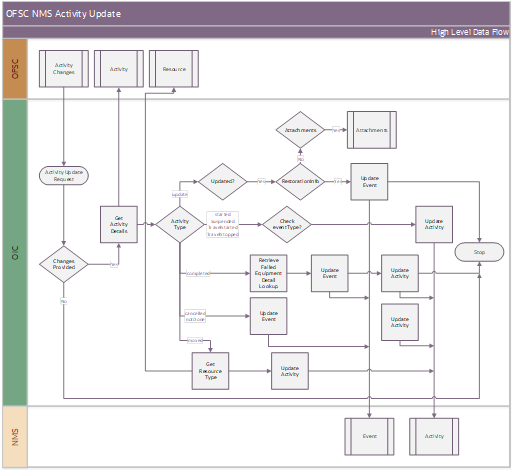Click 'Update Event' box following Retrieve Failed Equipment
Image resolution: width=514 pixels, height=470 pixels.
click(330, 273)
